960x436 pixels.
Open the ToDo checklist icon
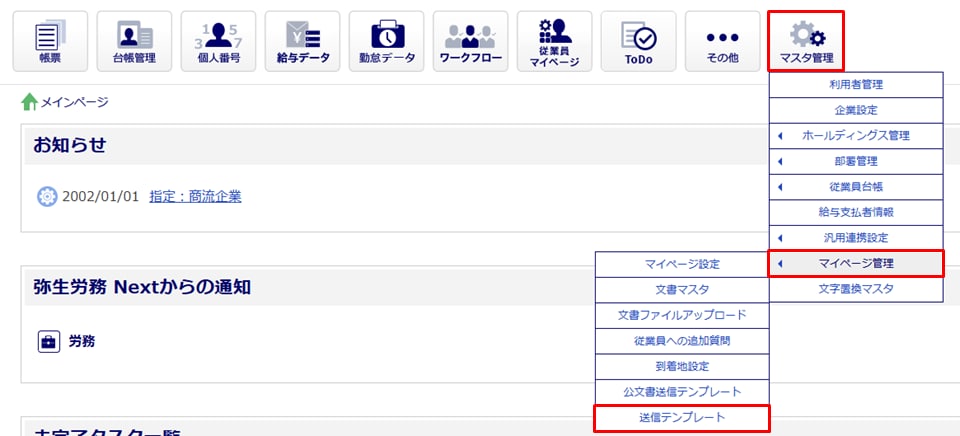pyautogui.click(x=638, y=41)
